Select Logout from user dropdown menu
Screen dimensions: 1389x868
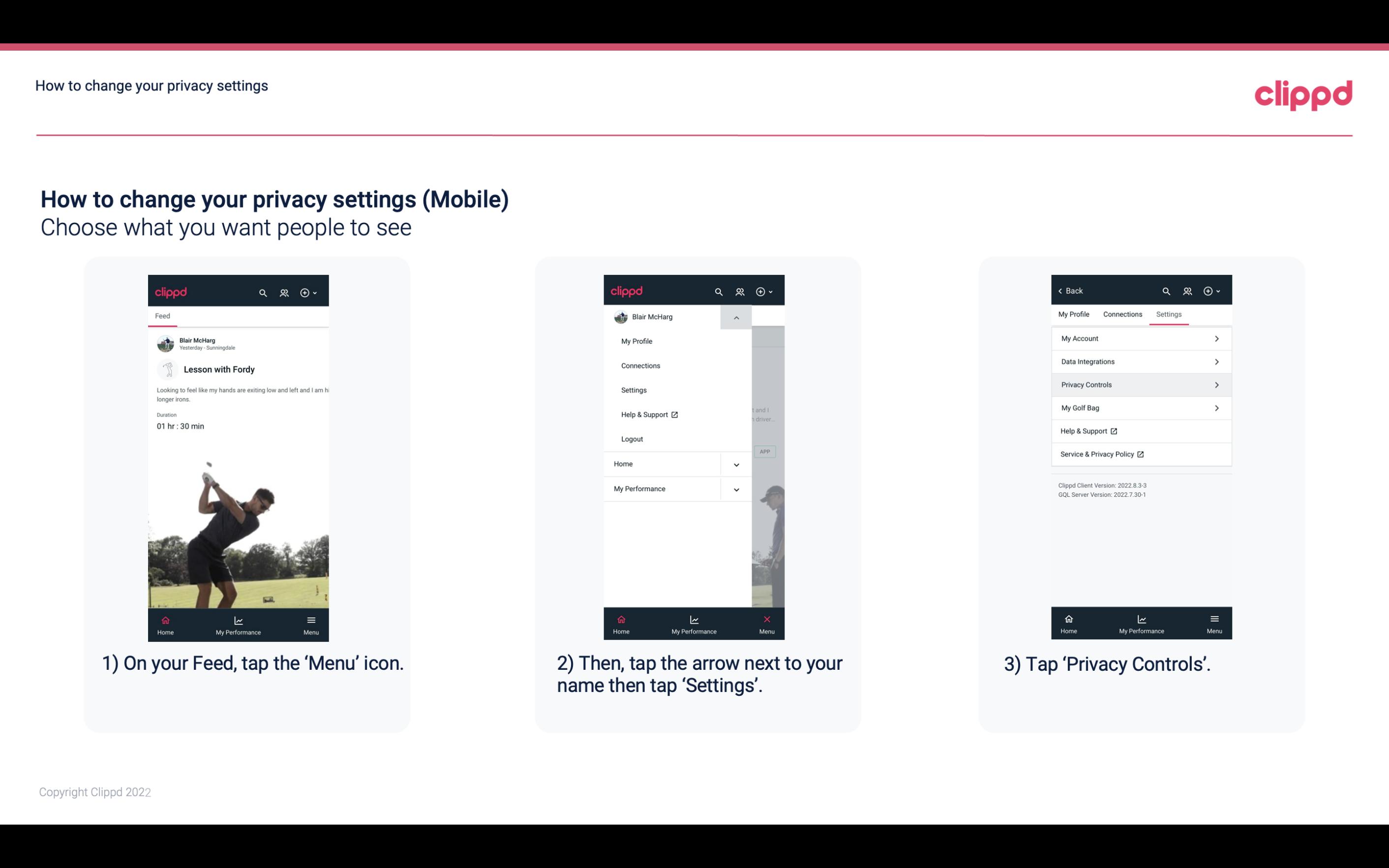(631, 438)
